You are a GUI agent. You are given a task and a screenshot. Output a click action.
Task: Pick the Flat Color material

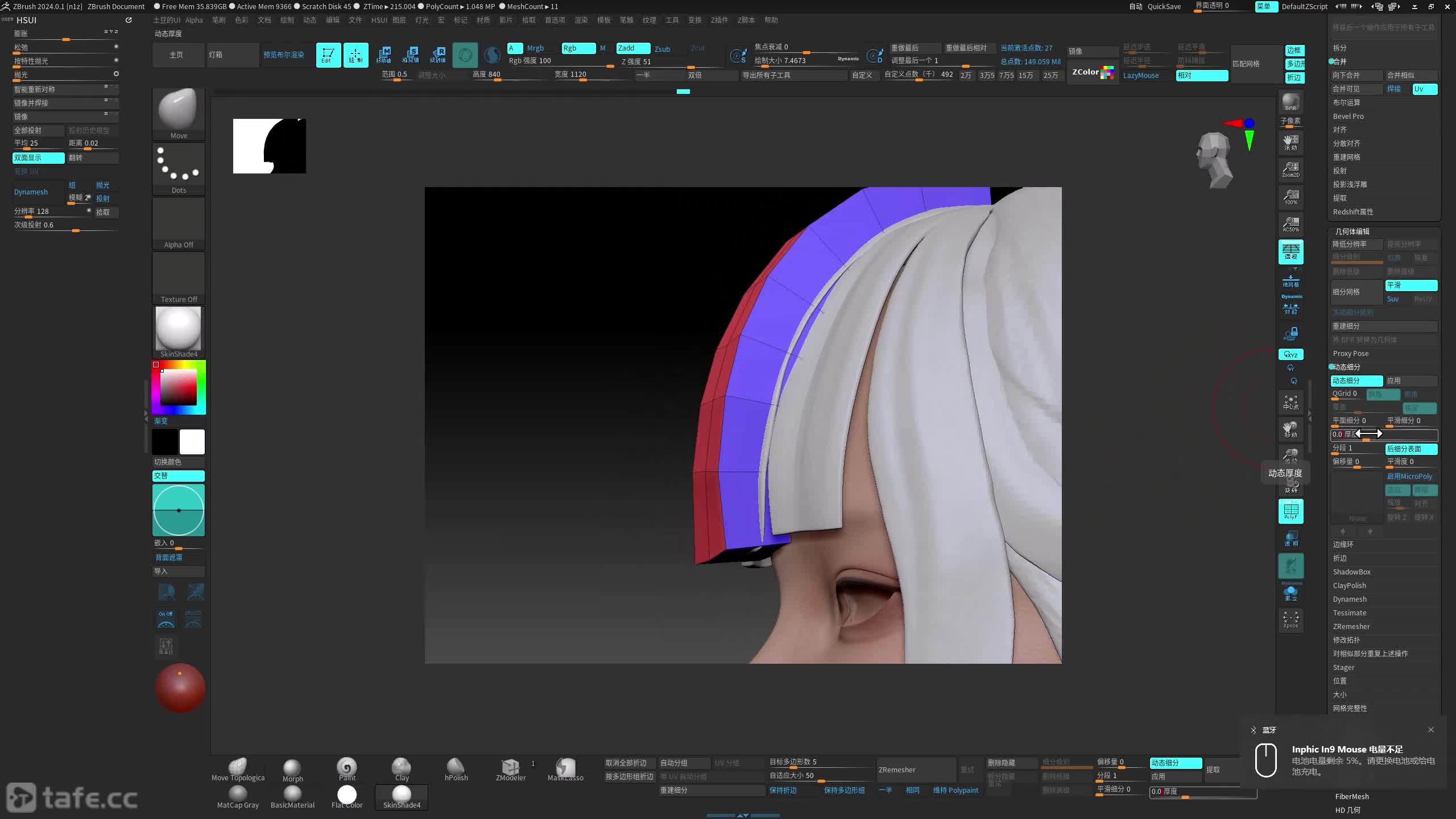(347, 797)
